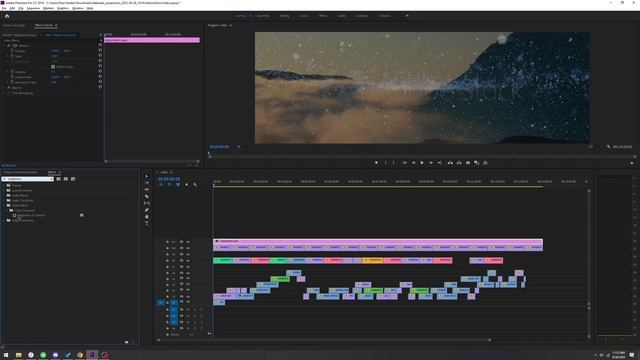This screenshot has width=640, height=360.
Task: Expand the Audio Transitions folder
Action: [4, 200]
